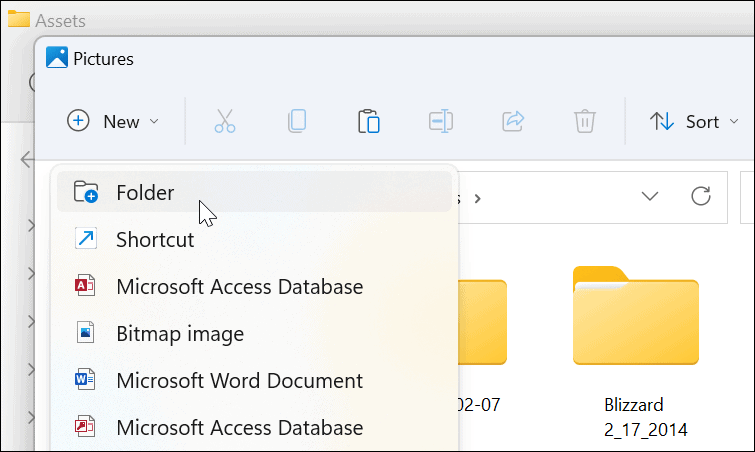Choose Shortcut in the New menu
The height and width of the screenshot is (452, 755).
(x=155, y=240)
